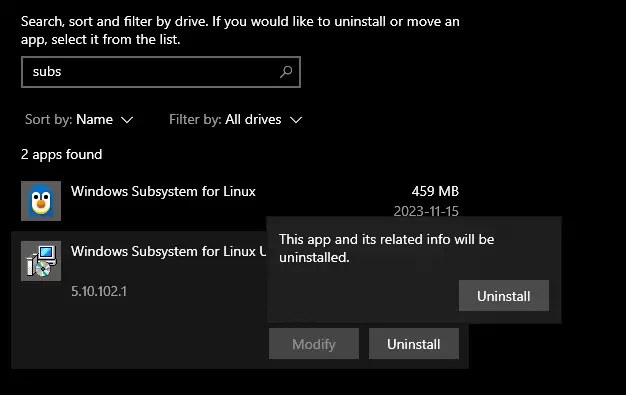Viewport: 626px width, 395px height.
Task: Click the version number 5.10.102.1
Action: point(99,291)
